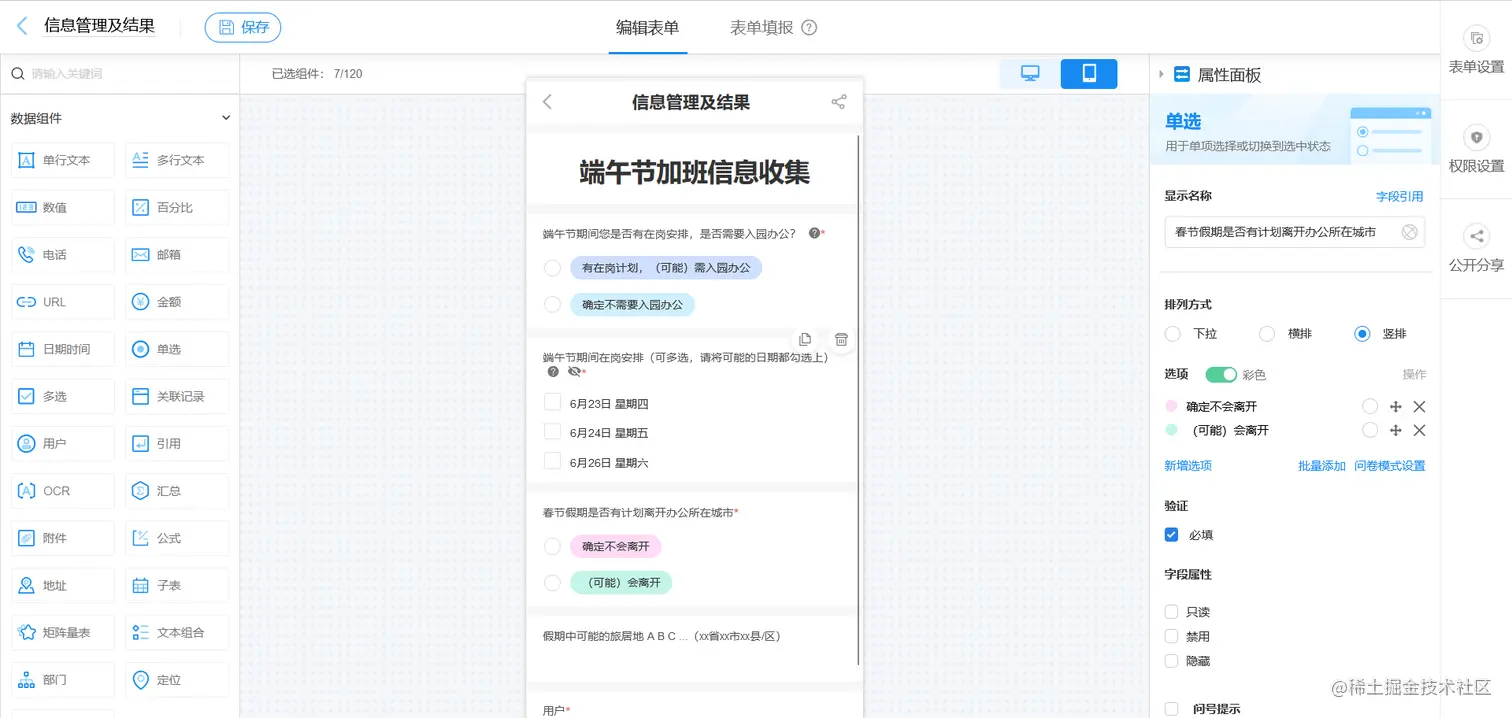Select the 单行文本 component
The width and height of the screenshot is (1512, 718).
(x=62, y=160)
